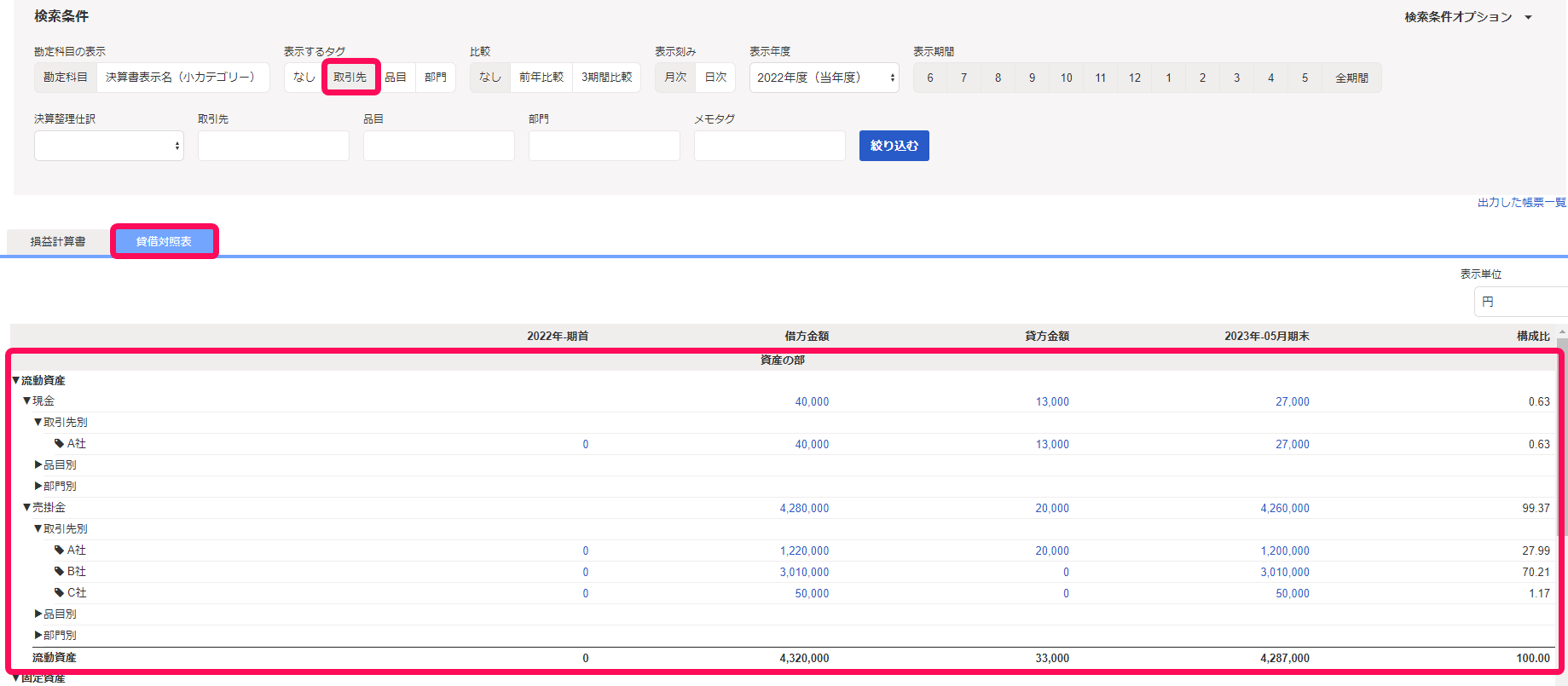
Task: Open A社 売掛金 ending balance 1,200,000
Action: tap(1285, 551)
